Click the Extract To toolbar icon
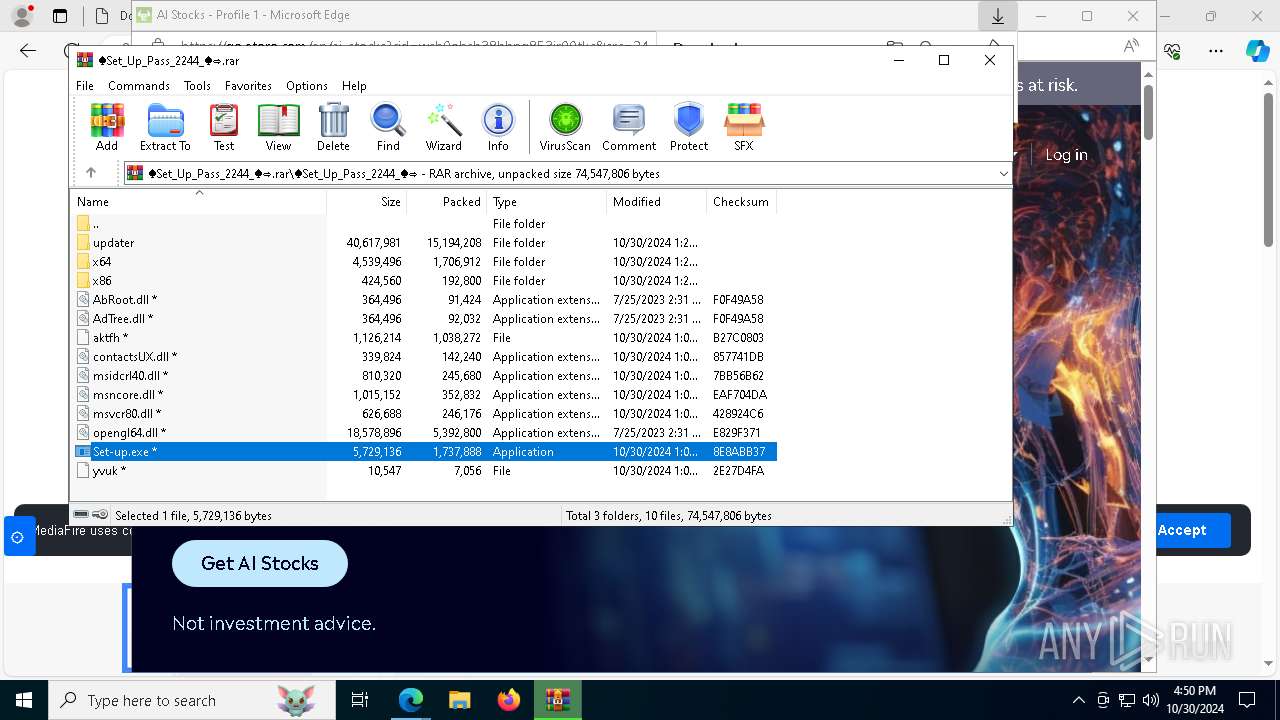Image resolution: width=1280 pixels, height=720 pixels. (x=165, y=127)
